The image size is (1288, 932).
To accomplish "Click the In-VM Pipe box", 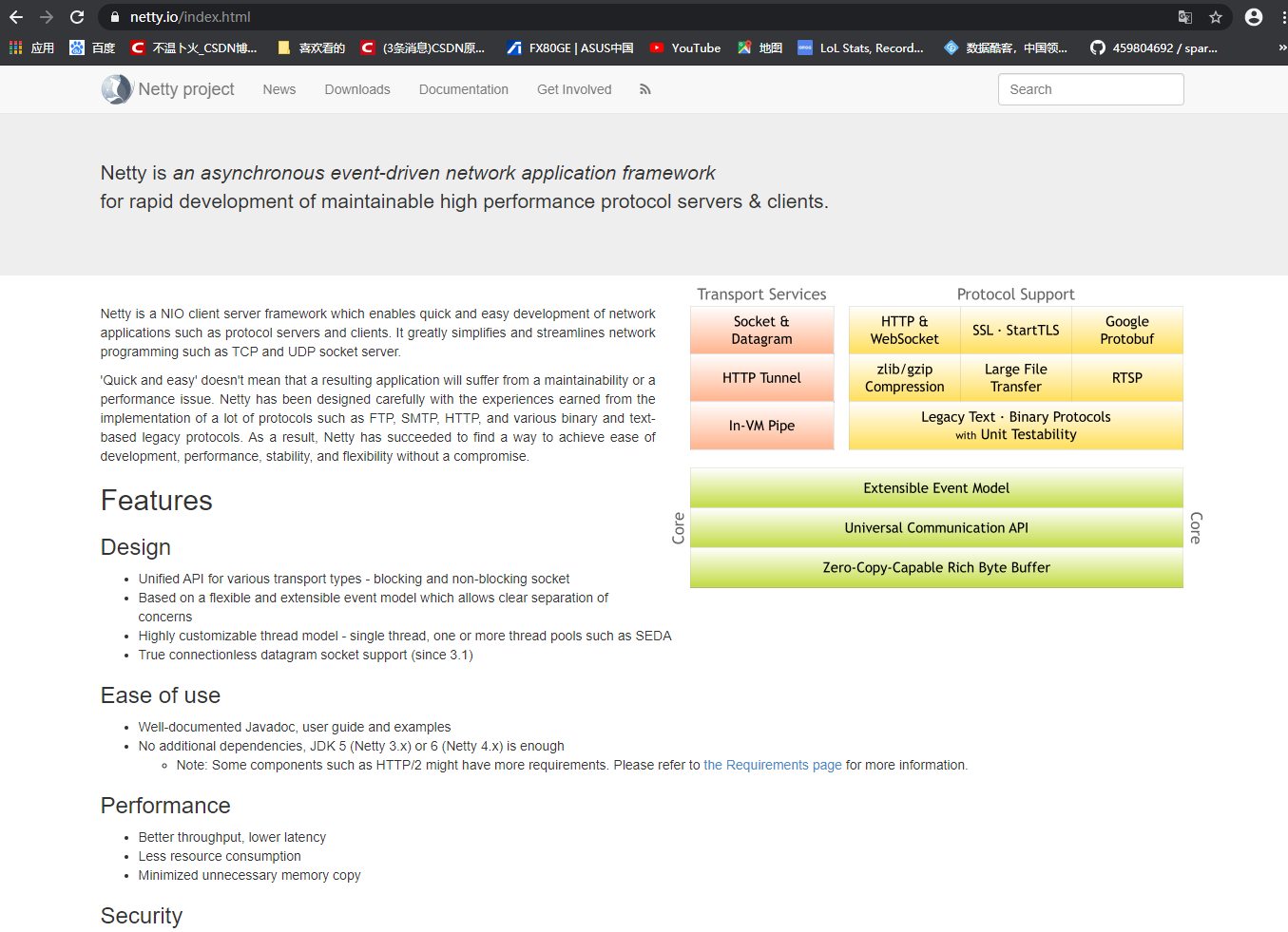I will 761,426.
